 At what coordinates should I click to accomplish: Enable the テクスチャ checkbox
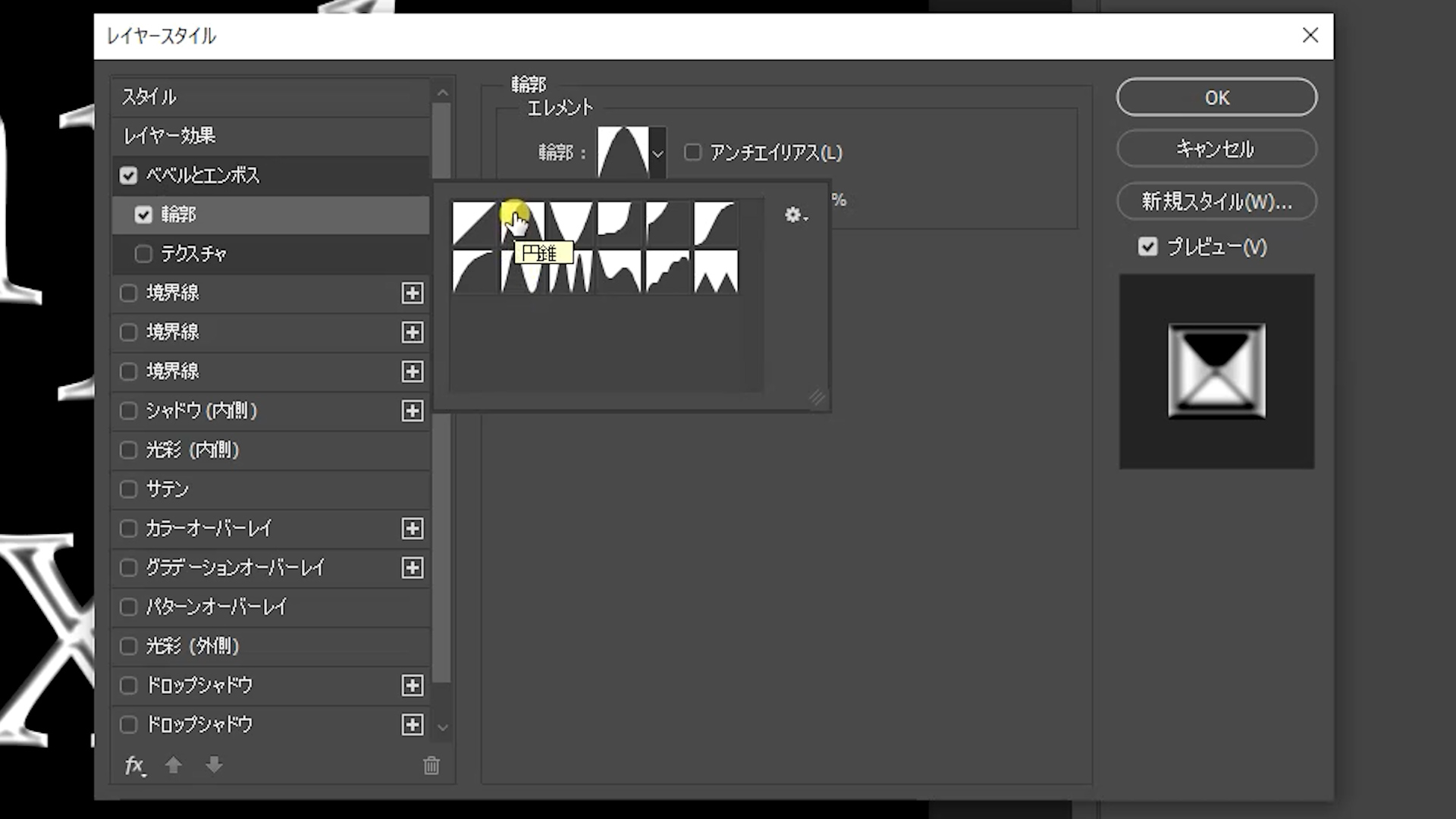tap(143, 254)
